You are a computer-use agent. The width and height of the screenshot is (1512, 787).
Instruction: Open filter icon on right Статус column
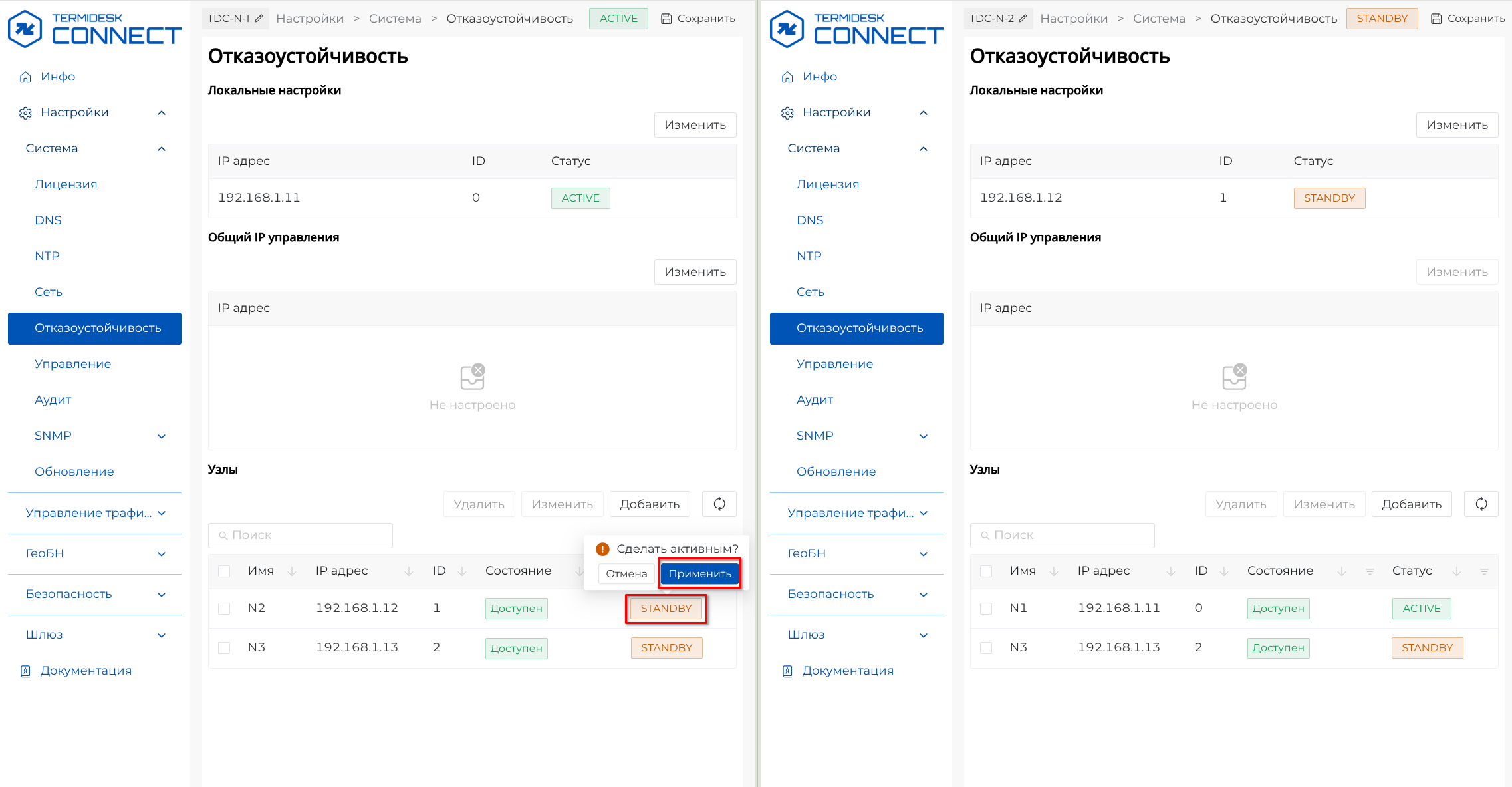point(1484,571)
